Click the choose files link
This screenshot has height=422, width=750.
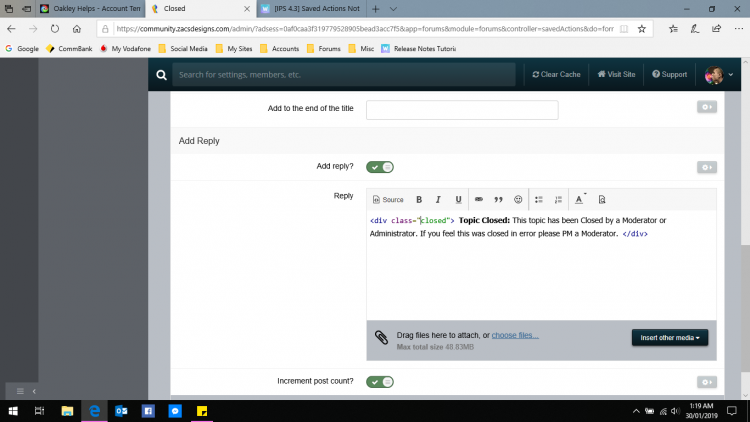pyautogui.click(x=515, y=335)
